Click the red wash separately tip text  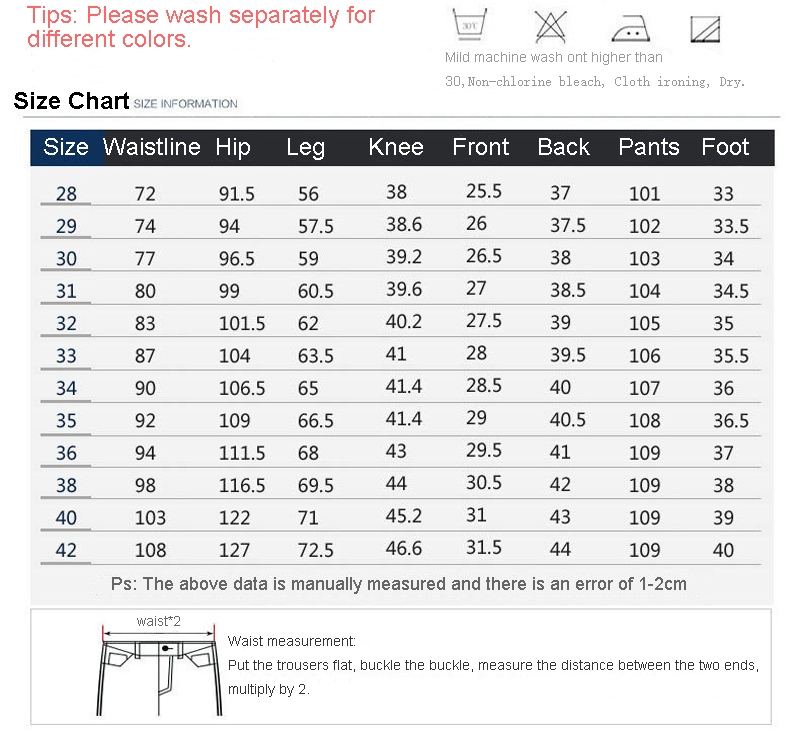tap(201, 27)
